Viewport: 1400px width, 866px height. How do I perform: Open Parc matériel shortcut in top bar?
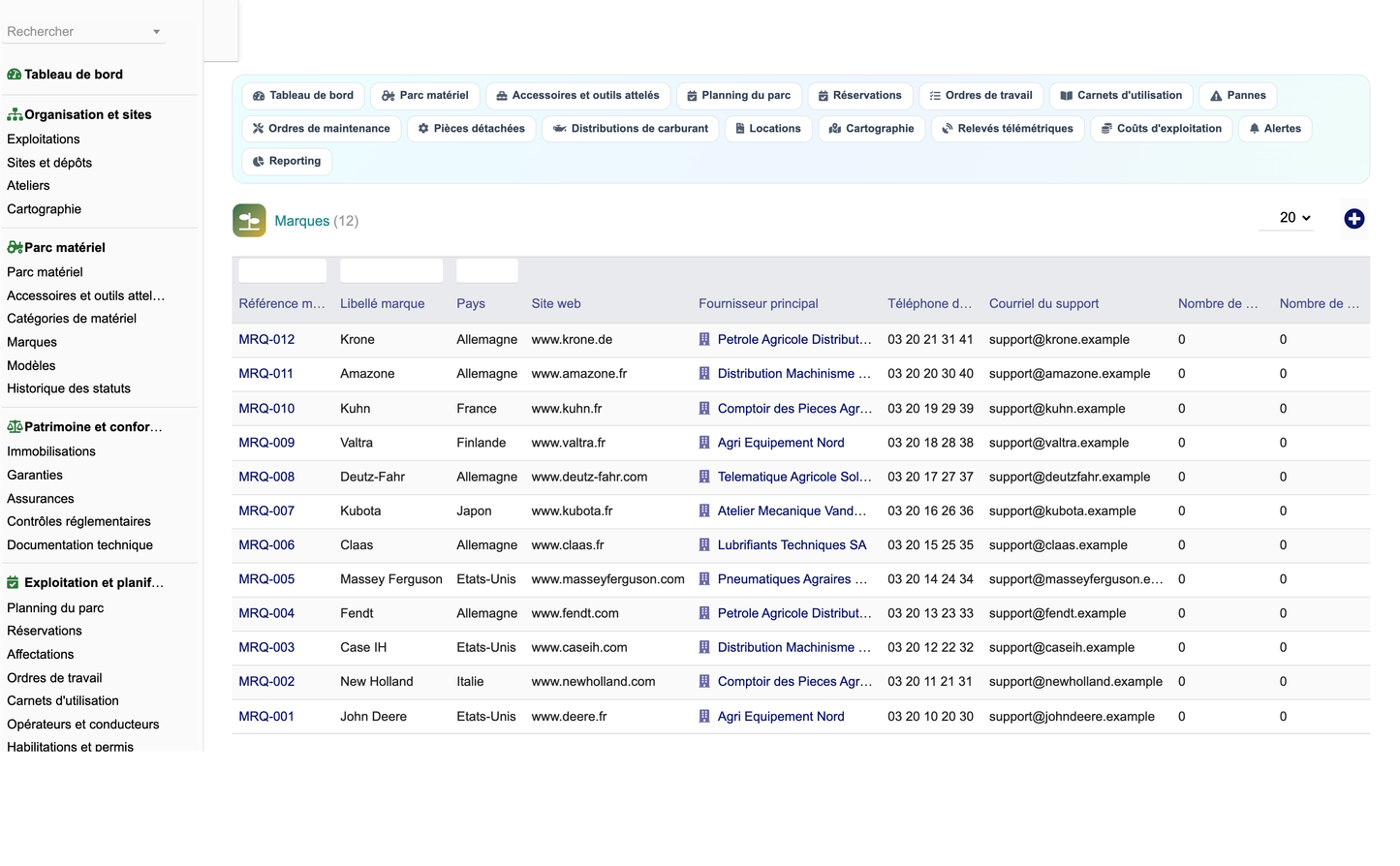click(x=424, y=96)
